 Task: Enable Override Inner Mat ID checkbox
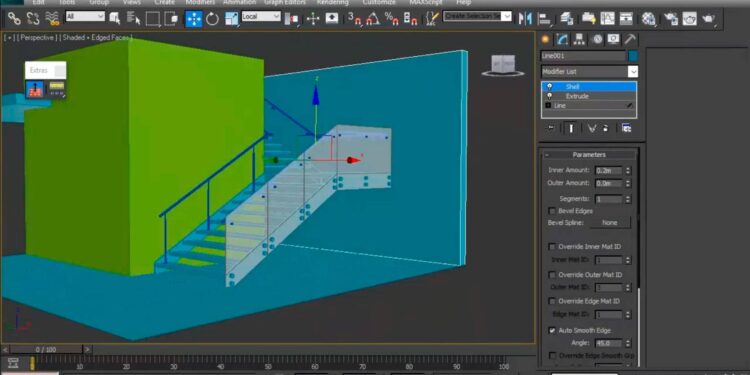[552, 247]
